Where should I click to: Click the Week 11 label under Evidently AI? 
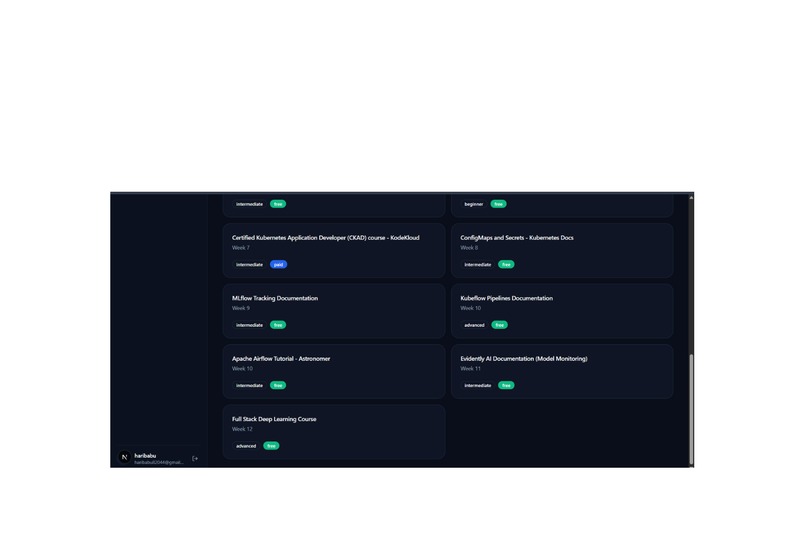click(470, 368)
